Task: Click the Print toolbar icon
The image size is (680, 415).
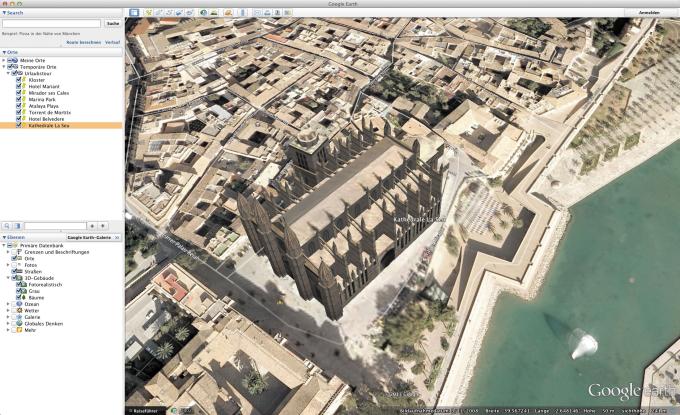Action: (268, 13)
